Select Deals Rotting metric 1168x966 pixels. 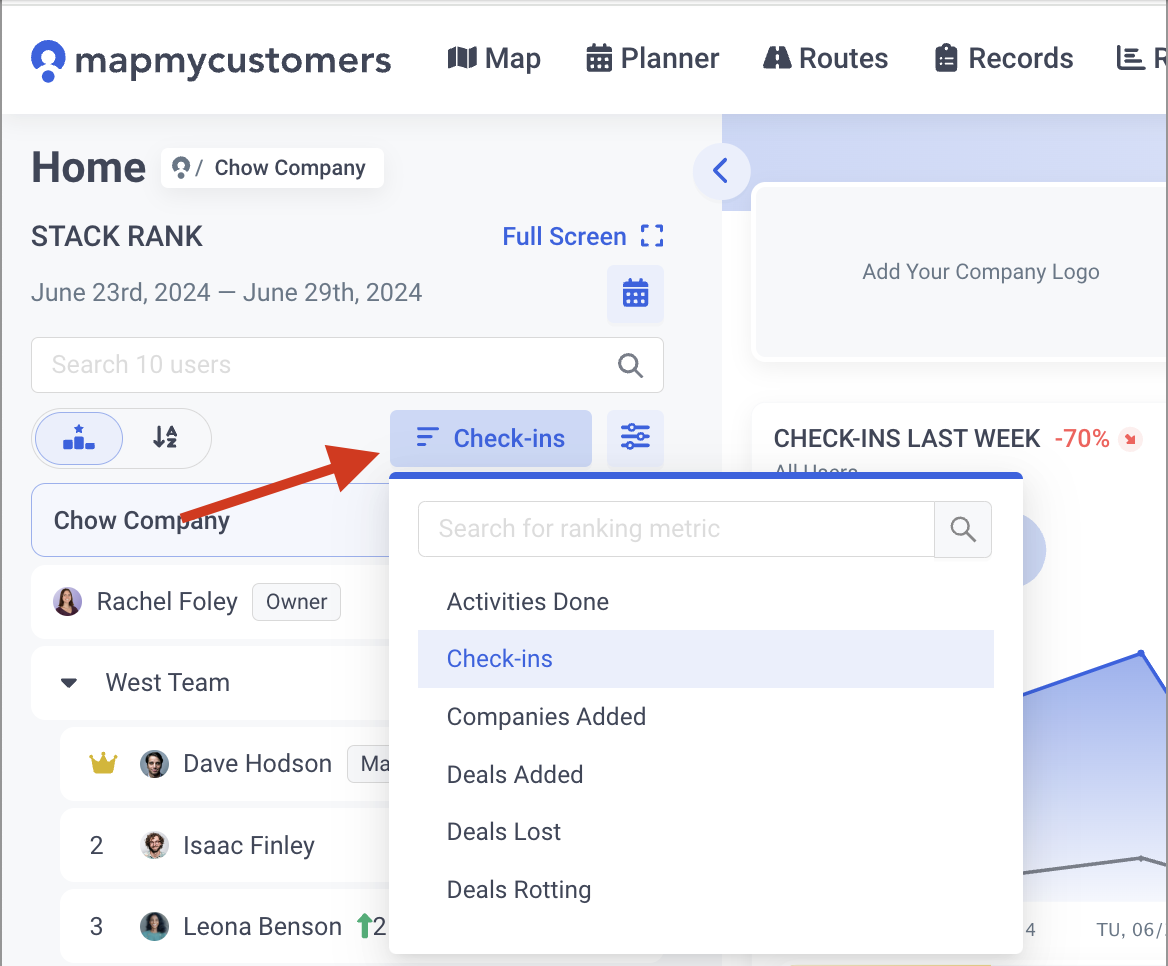pos(705,889)
